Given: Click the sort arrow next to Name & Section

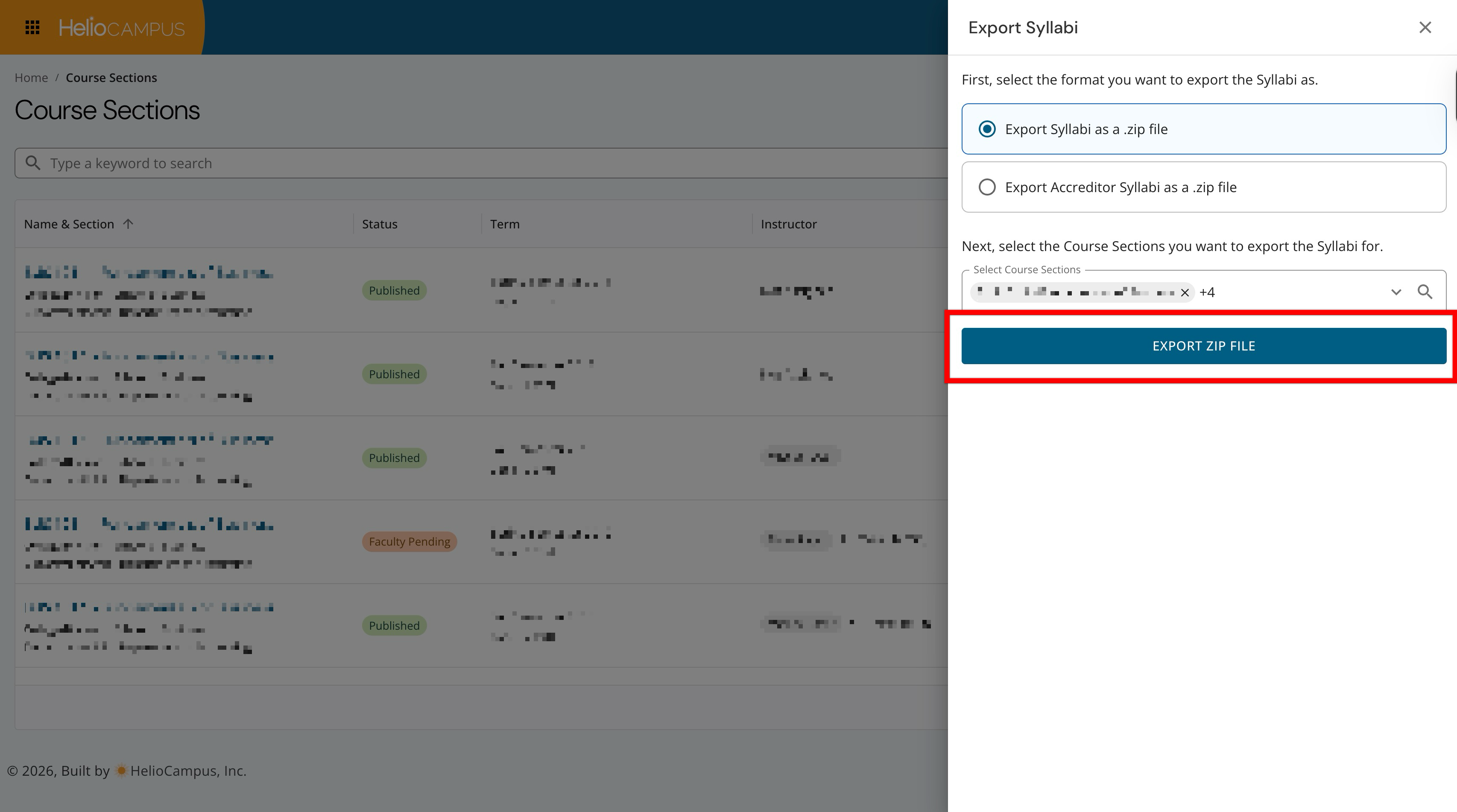Looking at the screenshot, I should pos(129,224).
